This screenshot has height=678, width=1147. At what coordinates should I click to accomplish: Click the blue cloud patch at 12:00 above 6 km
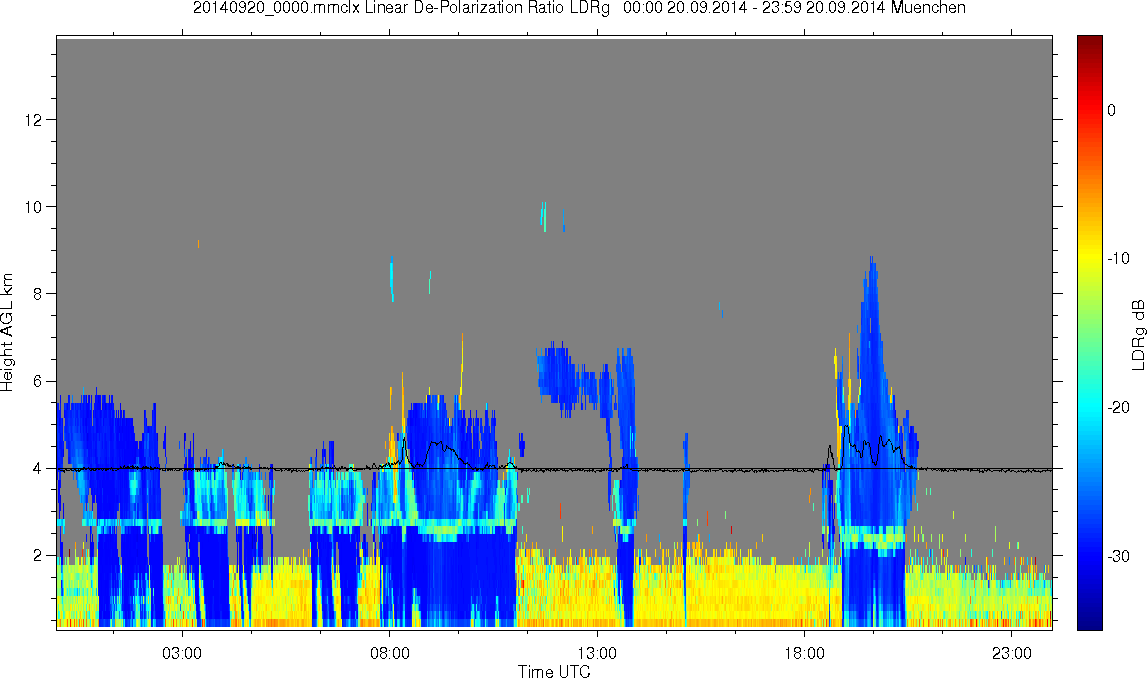tap(560, 377)
